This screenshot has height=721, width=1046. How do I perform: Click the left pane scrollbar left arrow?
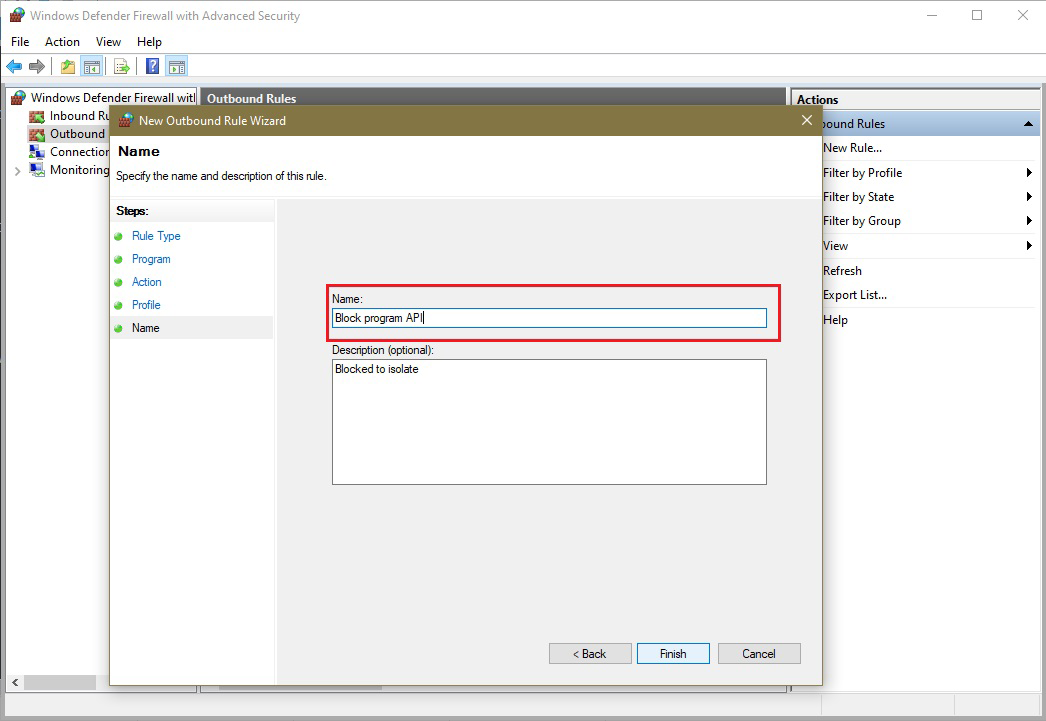point(15,682)
